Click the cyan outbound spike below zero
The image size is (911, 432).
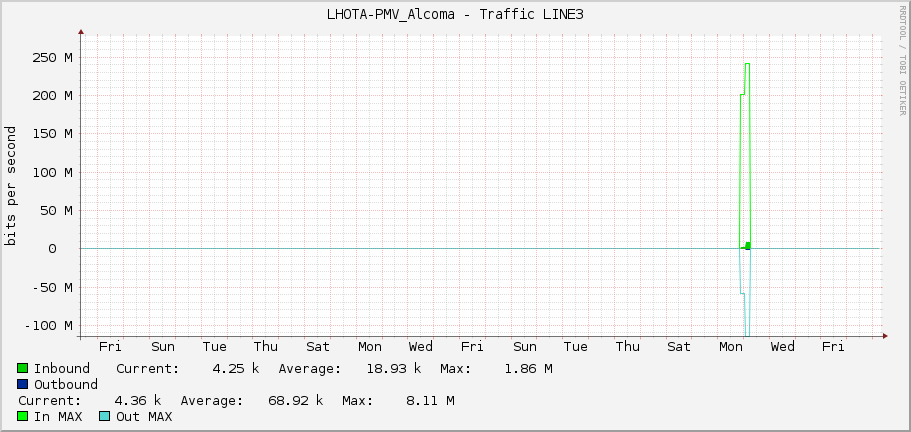point(745,293)
